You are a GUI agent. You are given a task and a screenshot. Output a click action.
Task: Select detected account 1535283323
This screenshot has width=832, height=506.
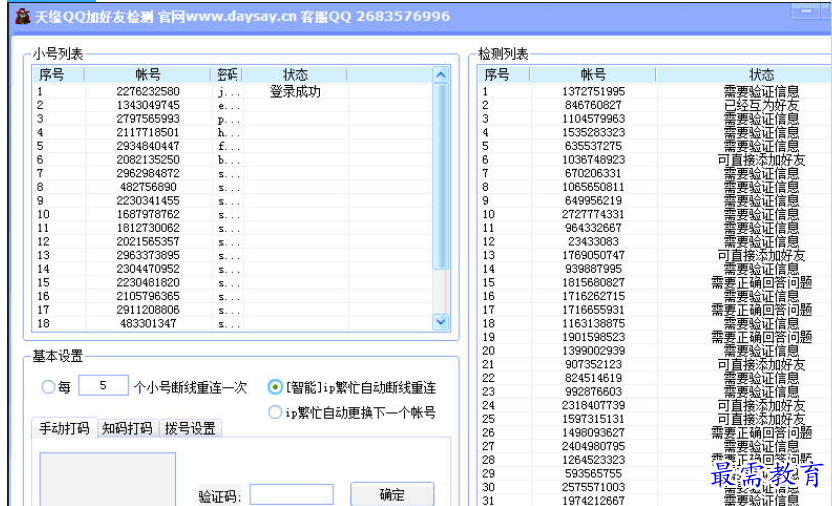(x=593, y=132)
